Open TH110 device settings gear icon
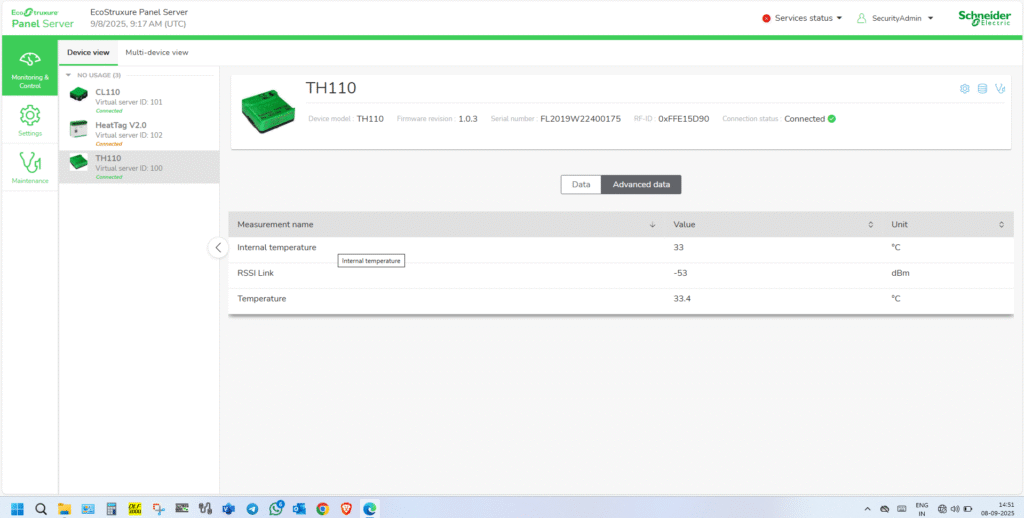Image resolution: width=1024 pixels, height=518 pixels. [965, 89]
